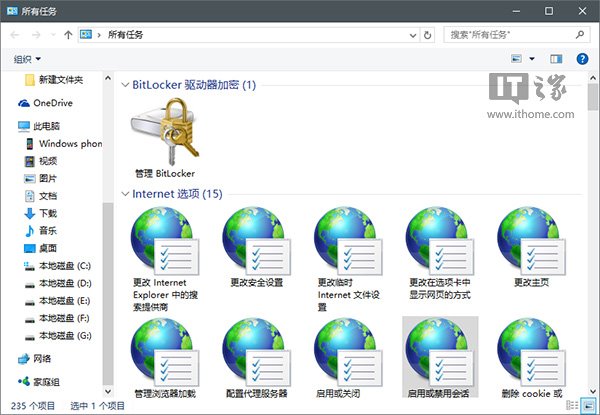Select the highlighted 启用或禁用会话 task
This screenshot has height=415, width=600.
click(x=440, y=358)
